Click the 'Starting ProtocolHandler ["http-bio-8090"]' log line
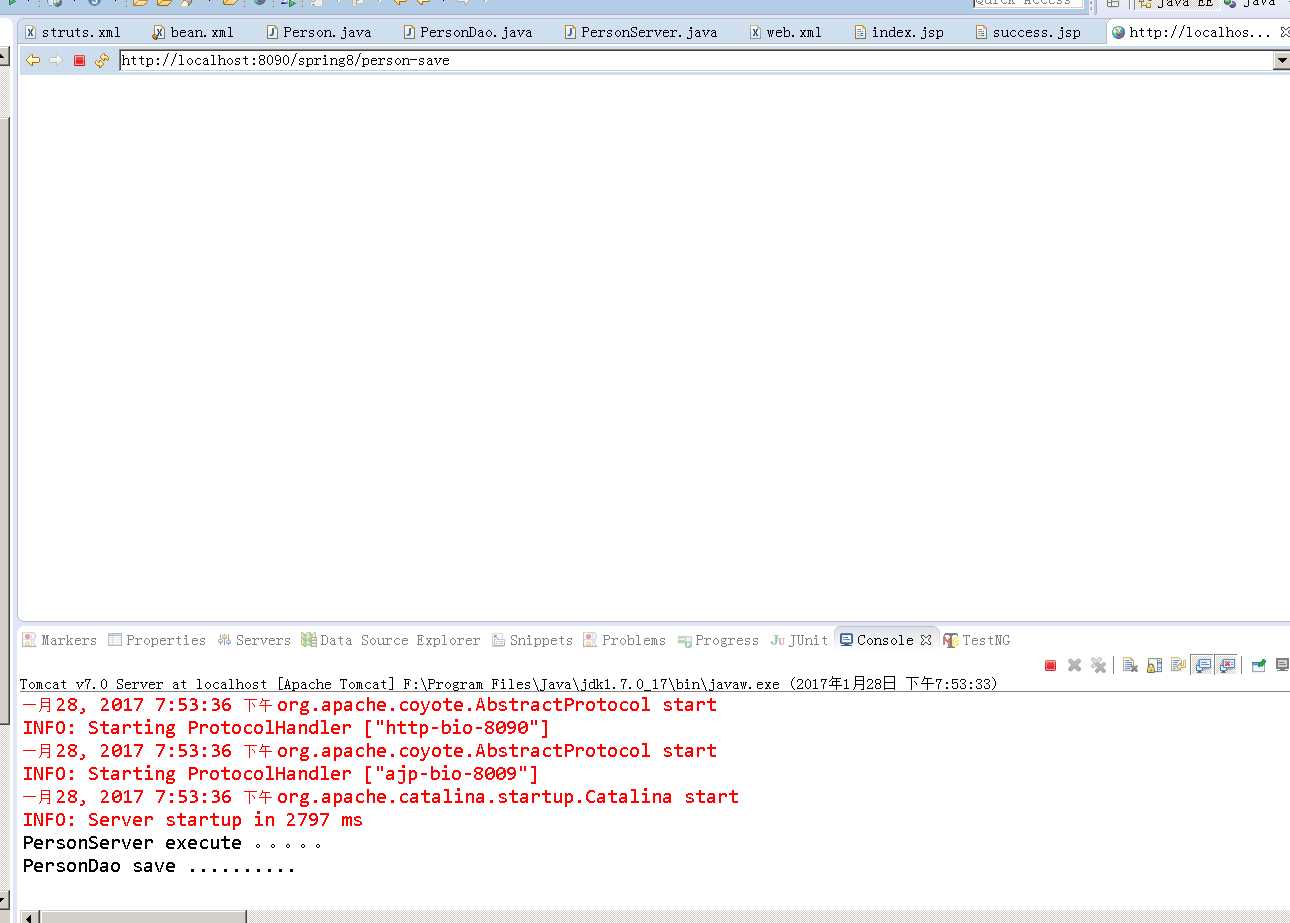The width and height of the screenshot is (1290, 923). pos(286,727)
